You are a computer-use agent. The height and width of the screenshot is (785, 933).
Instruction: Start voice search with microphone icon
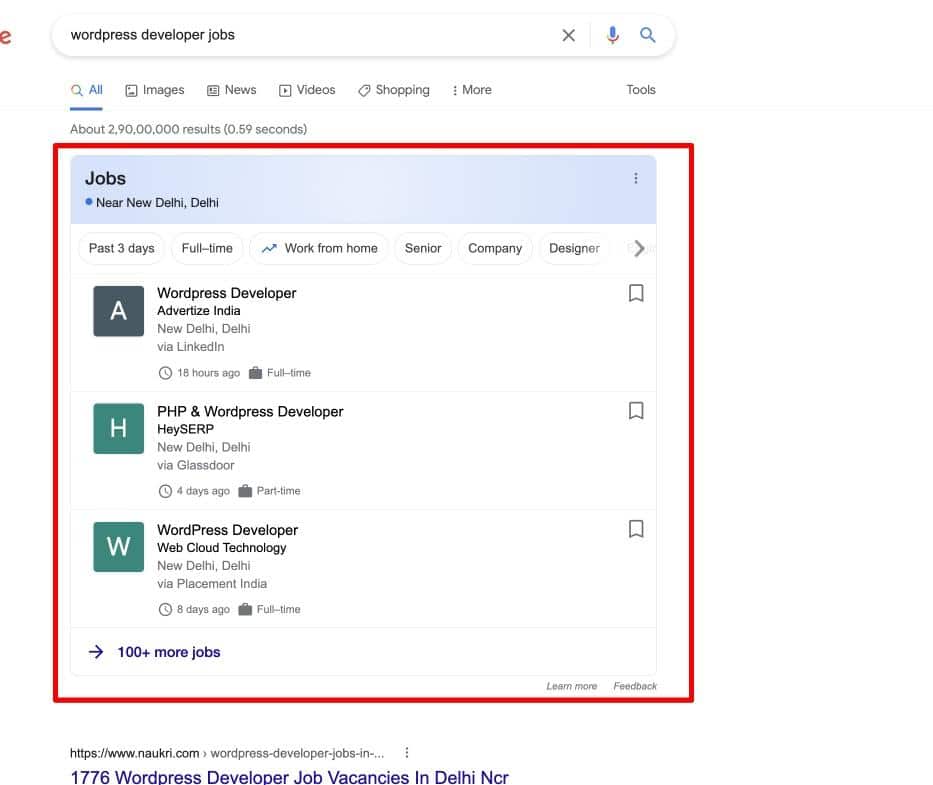612,35
